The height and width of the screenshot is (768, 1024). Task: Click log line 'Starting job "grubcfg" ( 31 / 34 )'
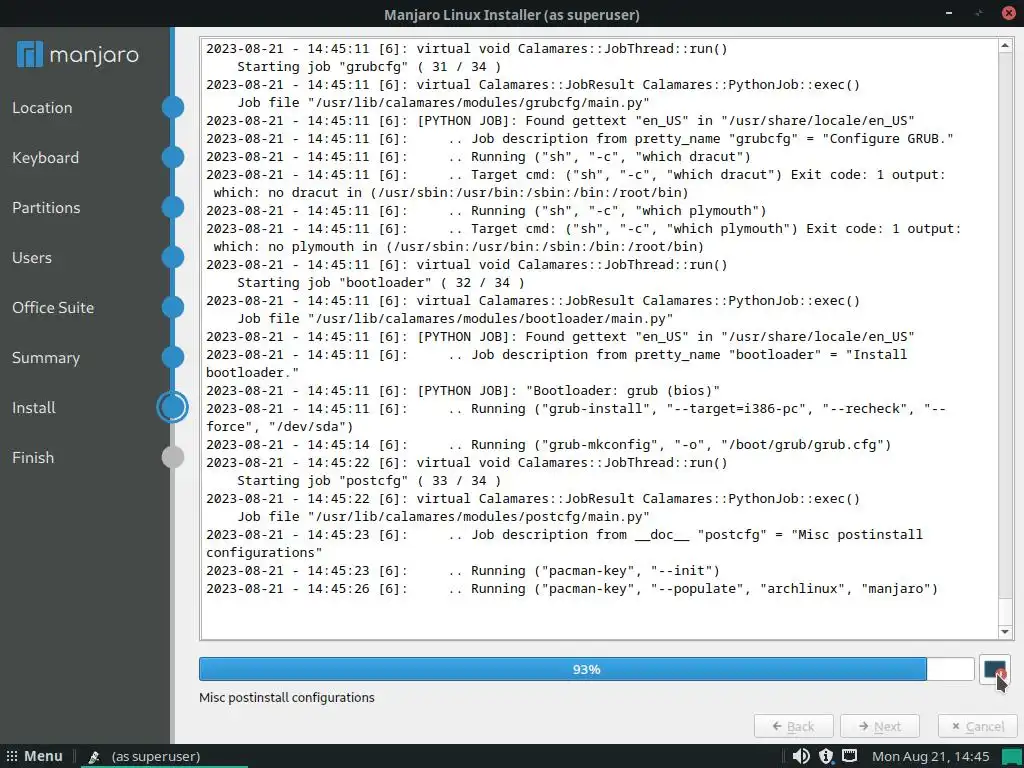point(369,67)
